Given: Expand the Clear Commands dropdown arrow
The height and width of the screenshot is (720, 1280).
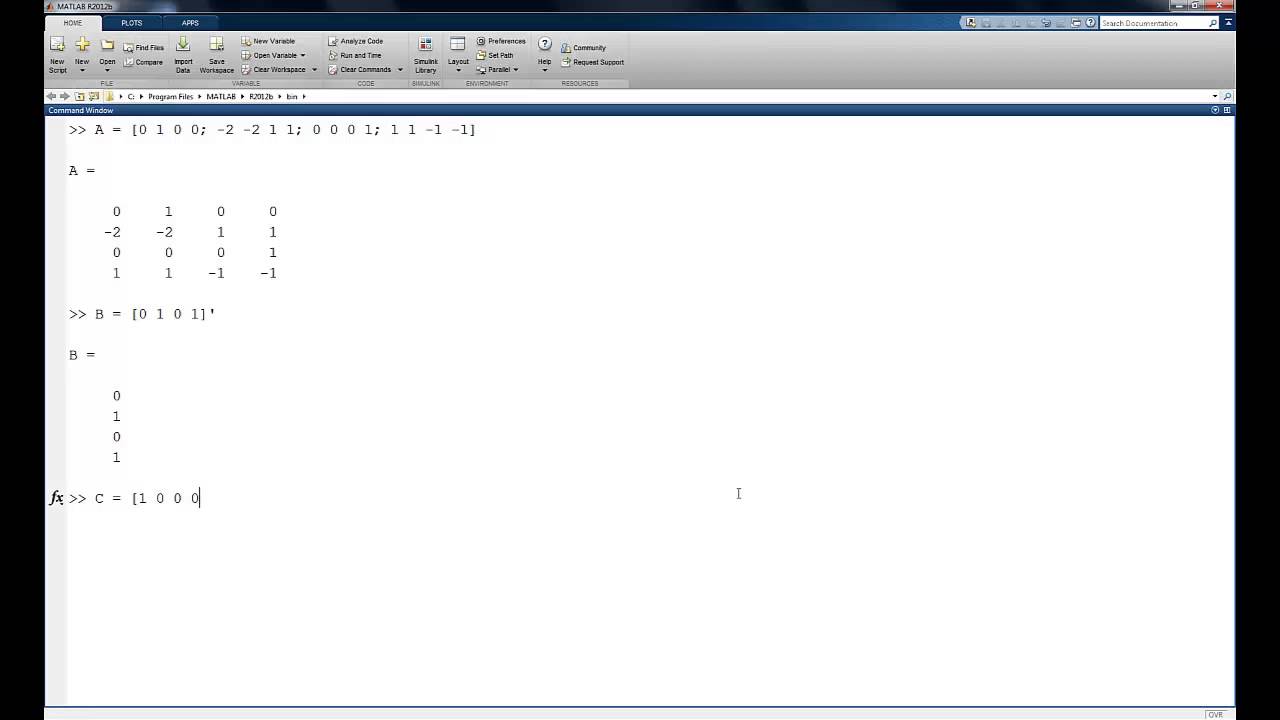Looking at the screenshot, I should click(400, 70).
